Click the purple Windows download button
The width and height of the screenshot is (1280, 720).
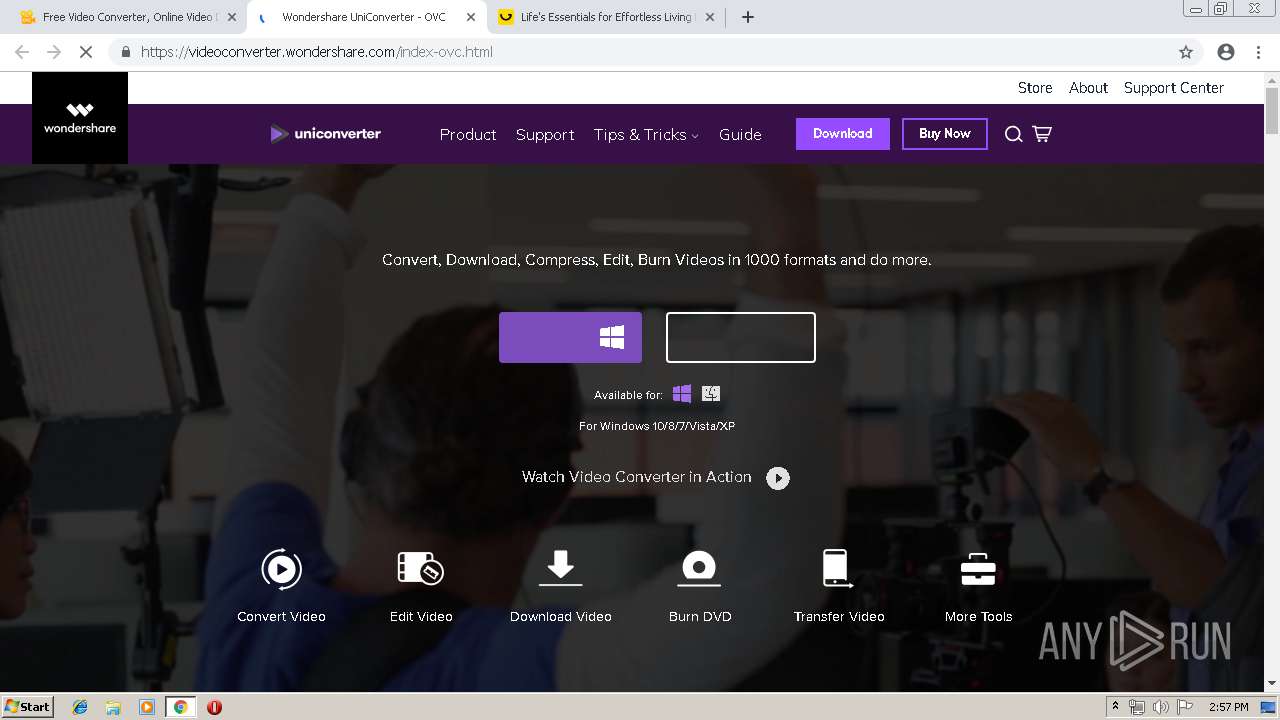pos(570,337)
